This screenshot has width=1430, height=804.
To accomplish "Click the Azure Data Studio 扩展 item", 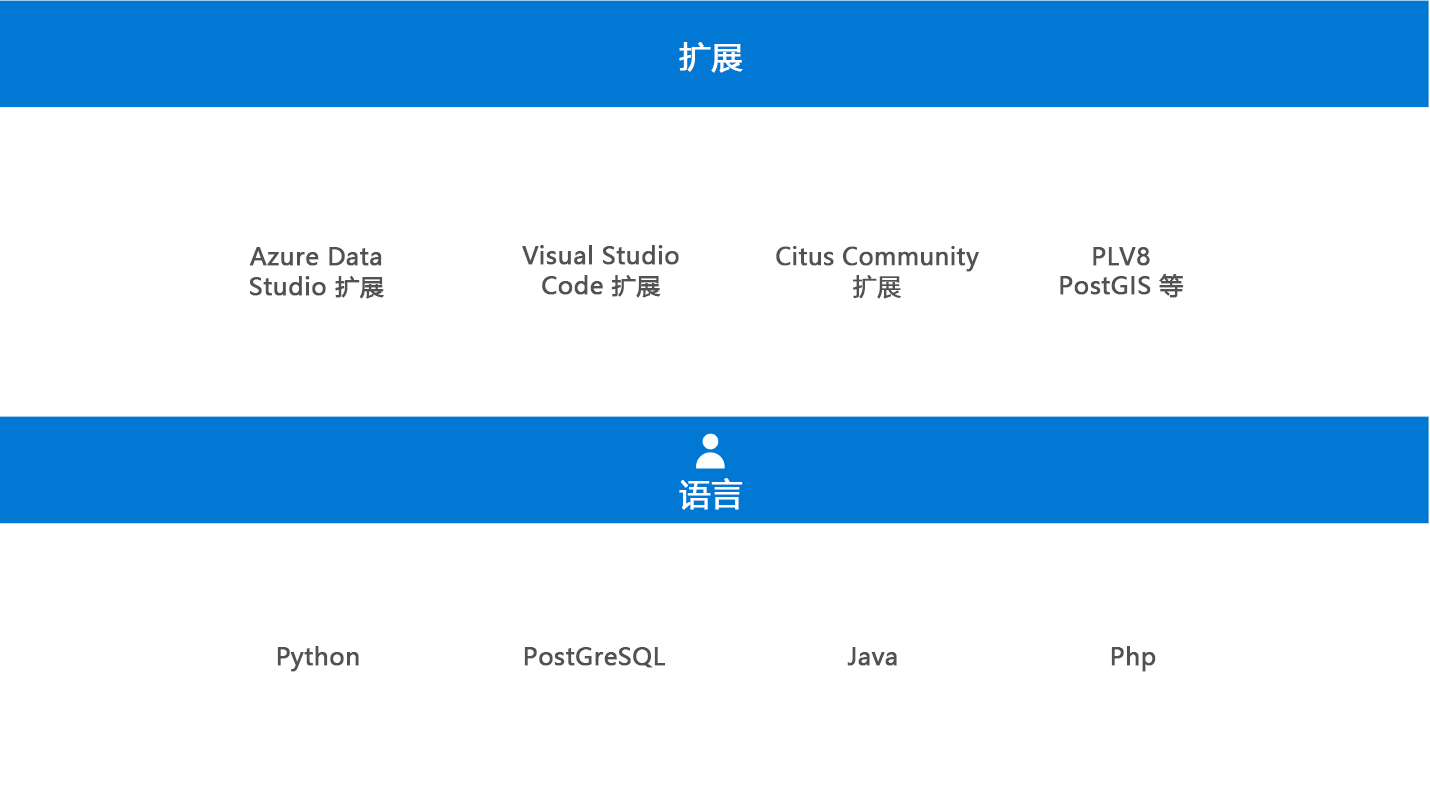I will (316, 271).
